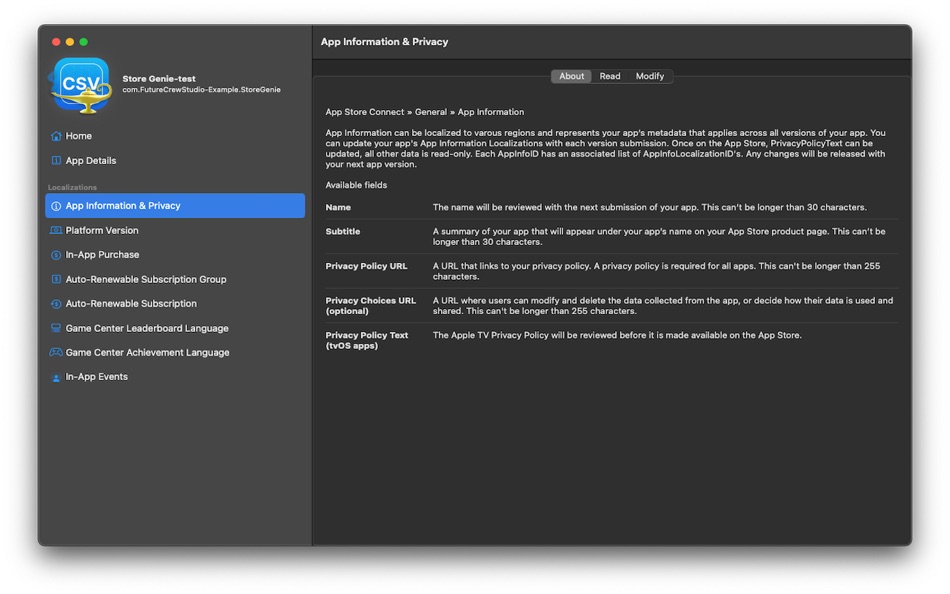The width and height of the screenshot is (950, 594).
Task: Switch to the Modify tab
Action: [650, 75]
